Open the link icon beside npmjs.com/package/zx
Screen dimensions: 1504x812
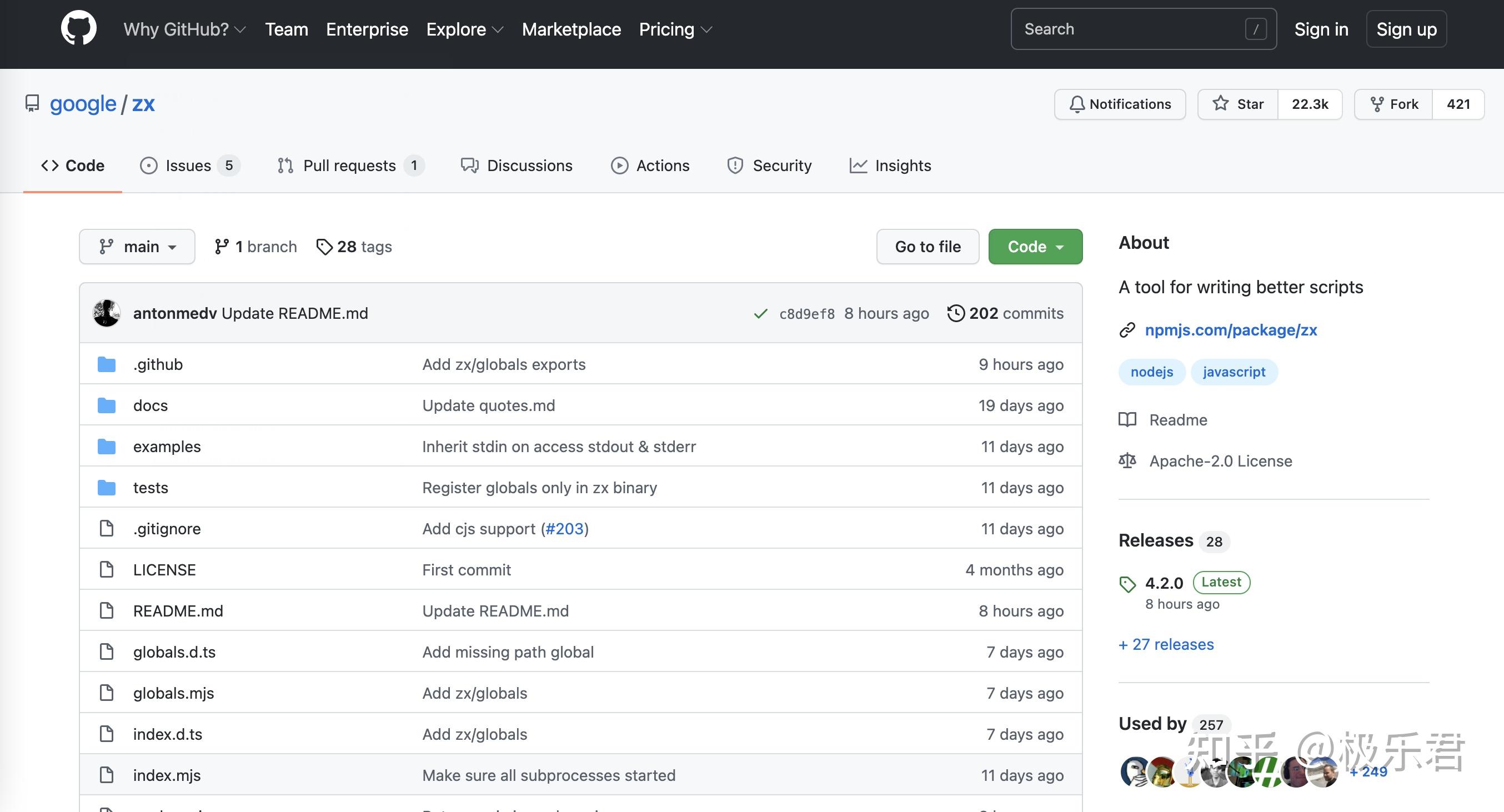pyautogui.click(x=1127, y=330)
